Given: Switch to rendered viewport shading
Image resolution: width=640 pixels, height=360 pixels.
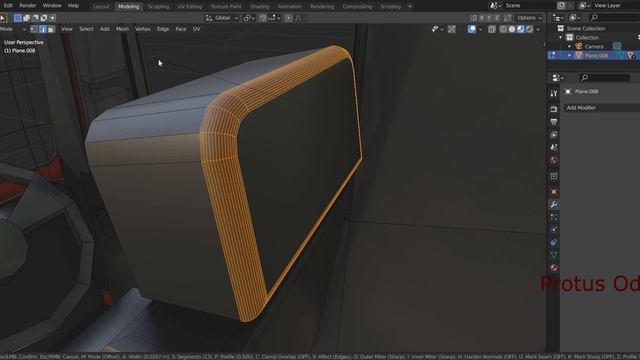Looking at the screenshot, I should point(529,29).
